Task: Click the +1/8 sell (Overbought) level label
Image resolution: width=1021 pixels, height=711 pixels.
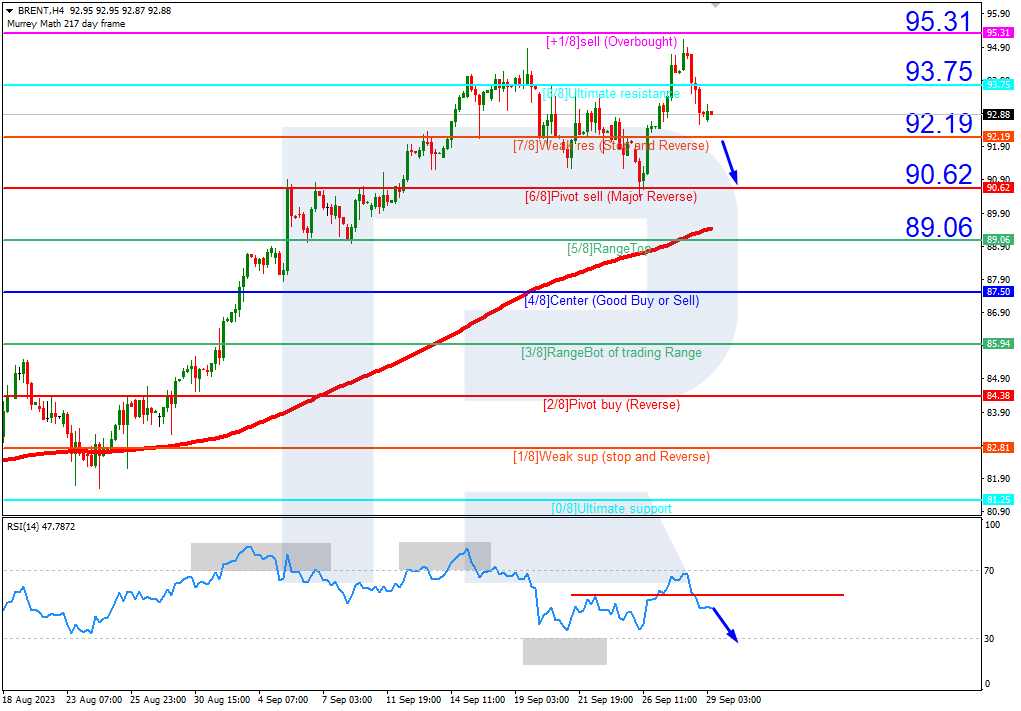Action: coord(611,42)
